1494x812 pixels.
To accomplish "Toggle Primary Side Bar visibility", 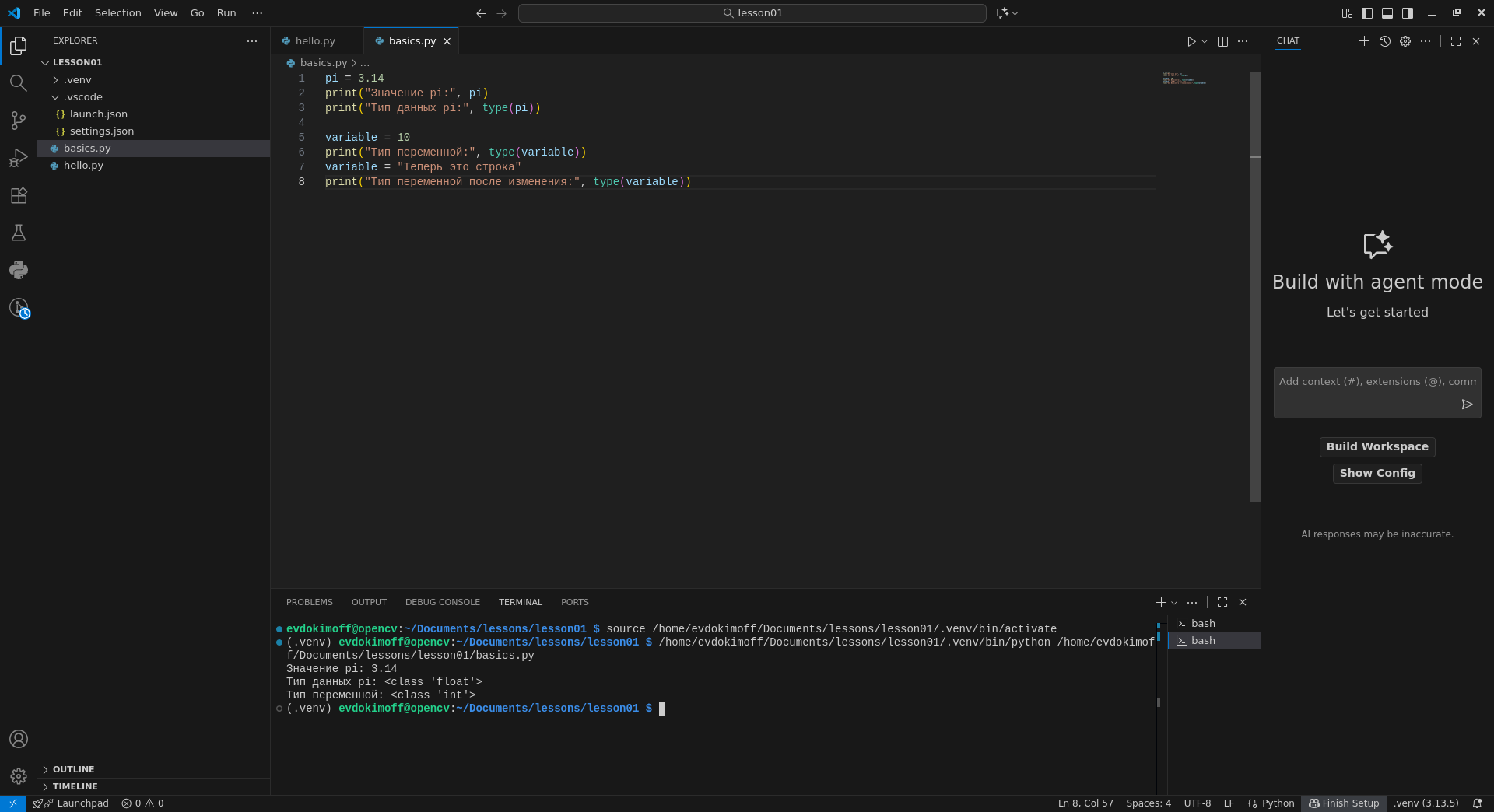I will point(1367,13).
